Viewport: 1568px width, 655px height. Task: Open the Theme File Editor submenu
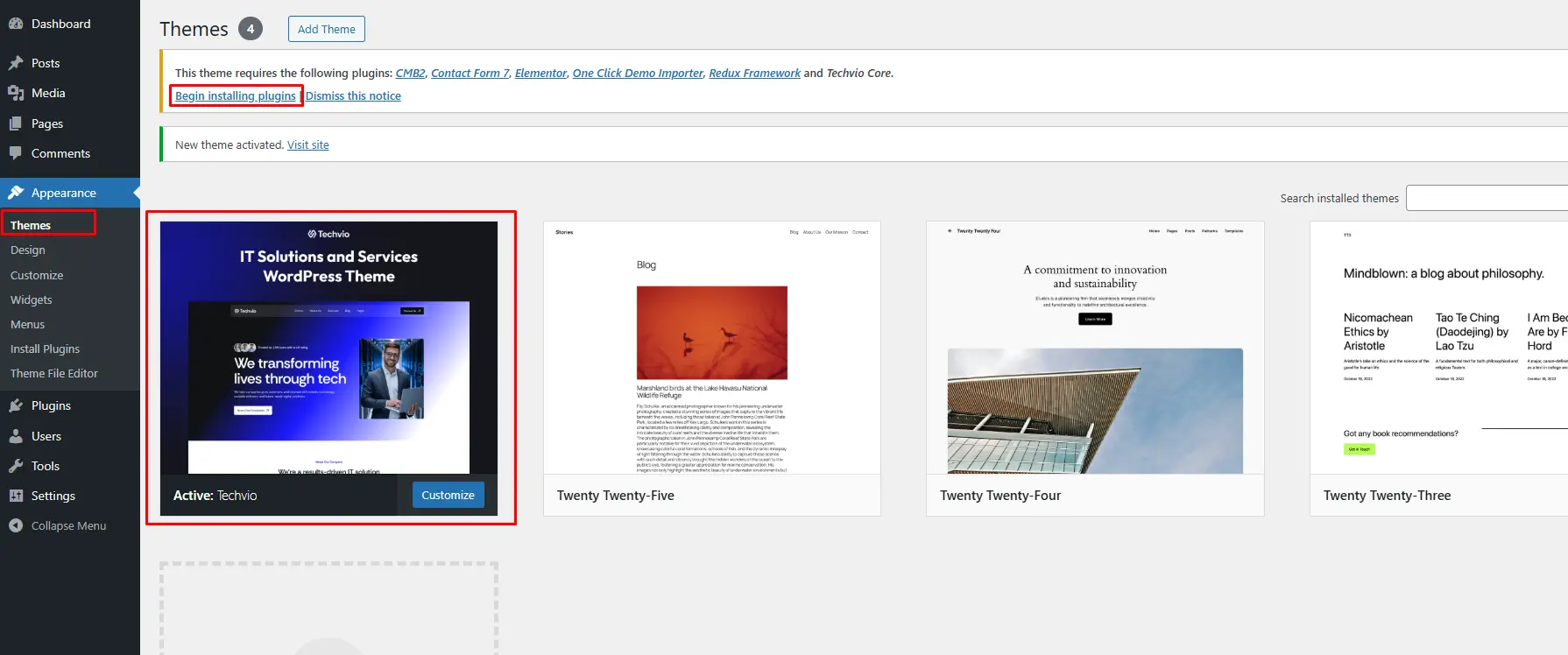click(x=54, y=373)
